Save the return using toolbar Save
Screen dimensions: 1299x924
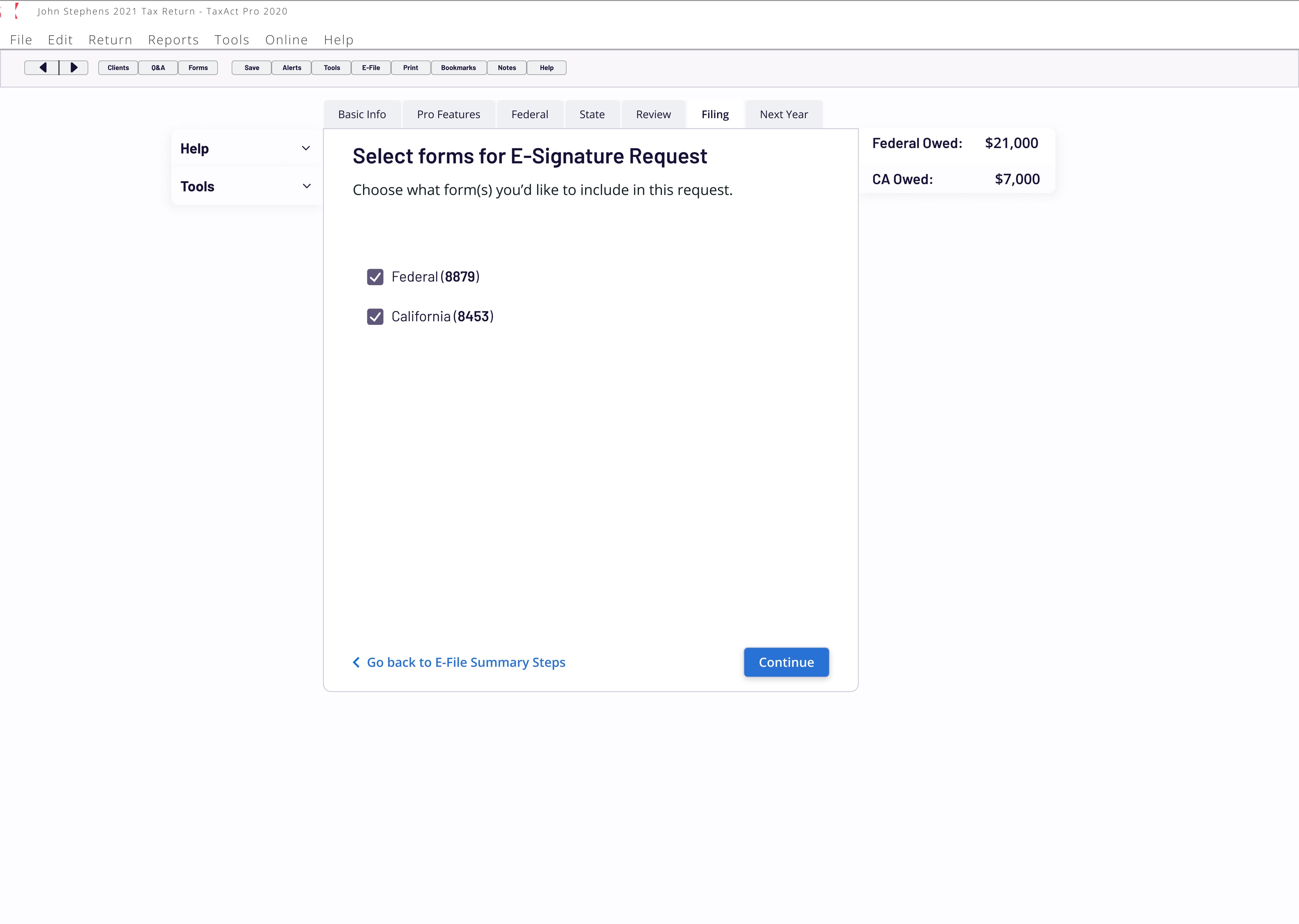click(x=252, y=68)
